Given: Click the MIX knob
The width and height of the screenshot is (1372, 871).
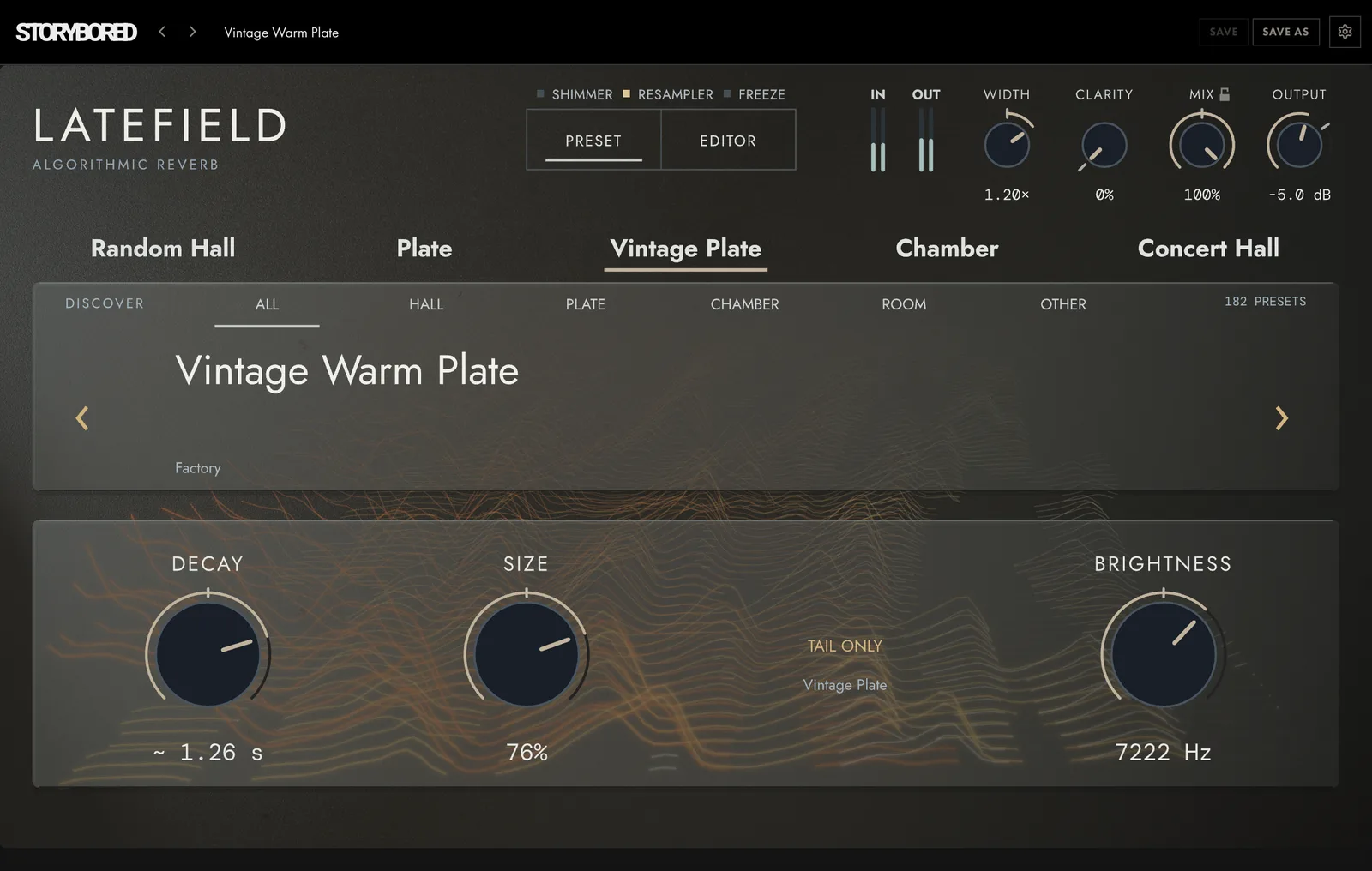Looking at the screenshot, I should coord(1201,144).
